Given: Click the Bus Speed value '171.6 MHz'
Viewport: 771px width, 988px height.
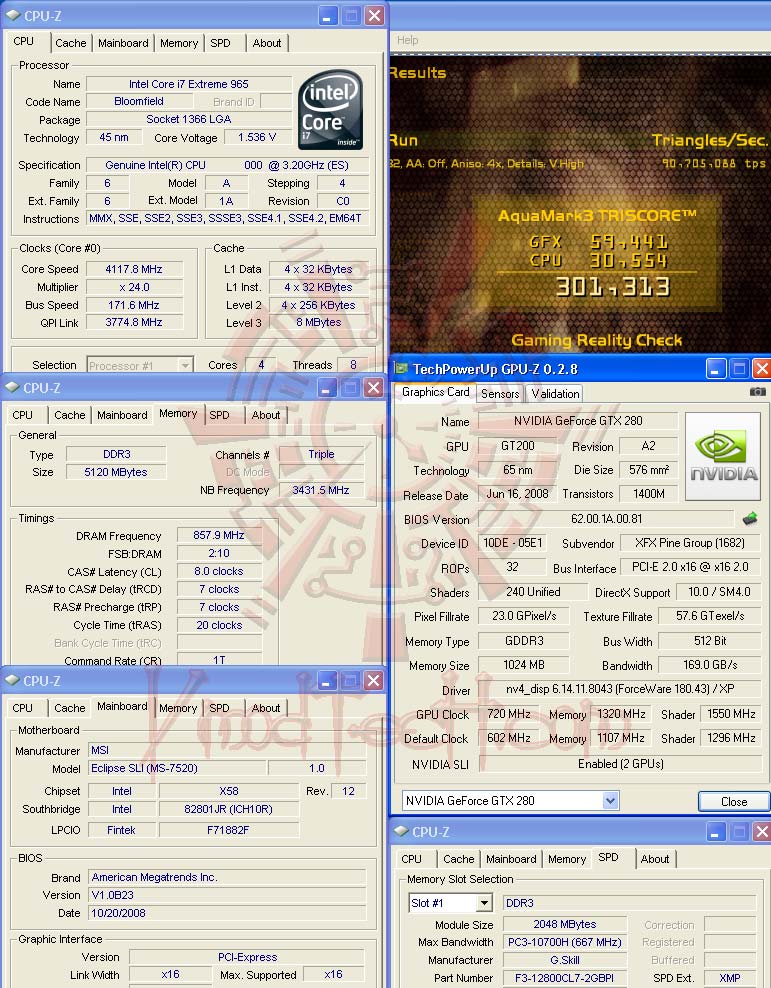Looking at the screenshot, I should pos(134,305).
